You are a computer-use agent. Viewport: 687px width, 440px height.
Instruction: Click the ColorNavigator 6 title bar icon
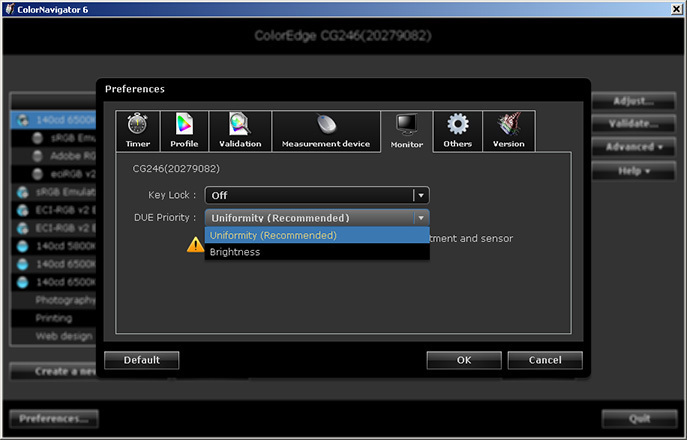point(9,9)
